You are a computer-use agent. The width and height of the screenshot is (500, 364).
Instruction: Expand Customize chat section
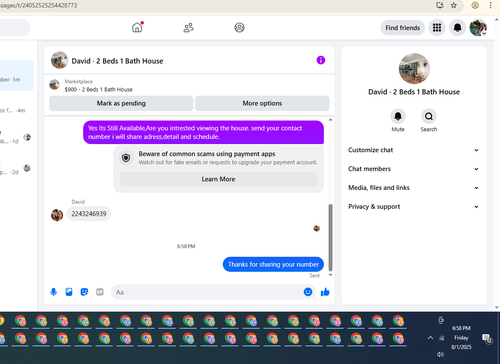tap(413, 150)
